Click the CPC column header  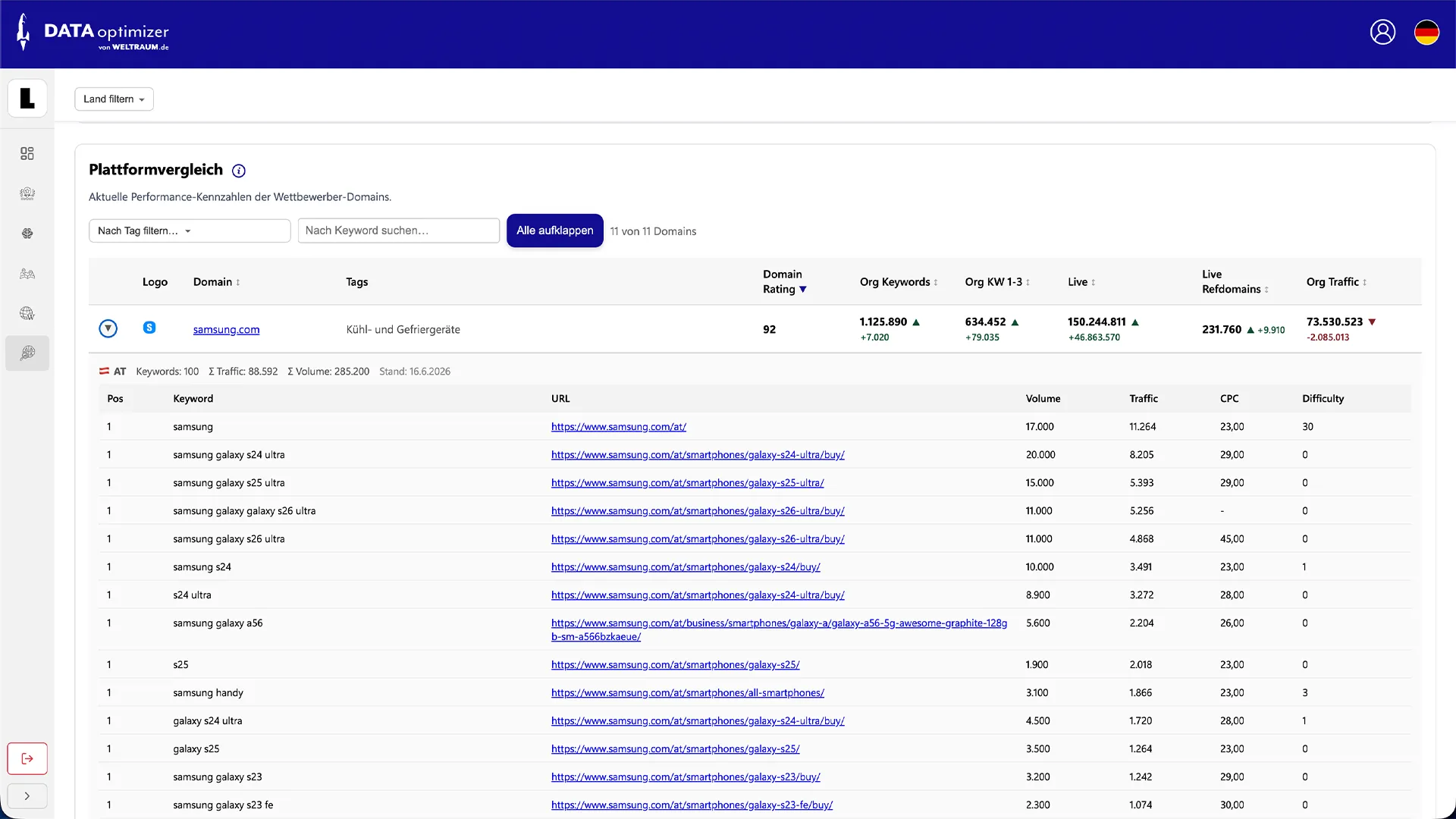(1229, 399)
